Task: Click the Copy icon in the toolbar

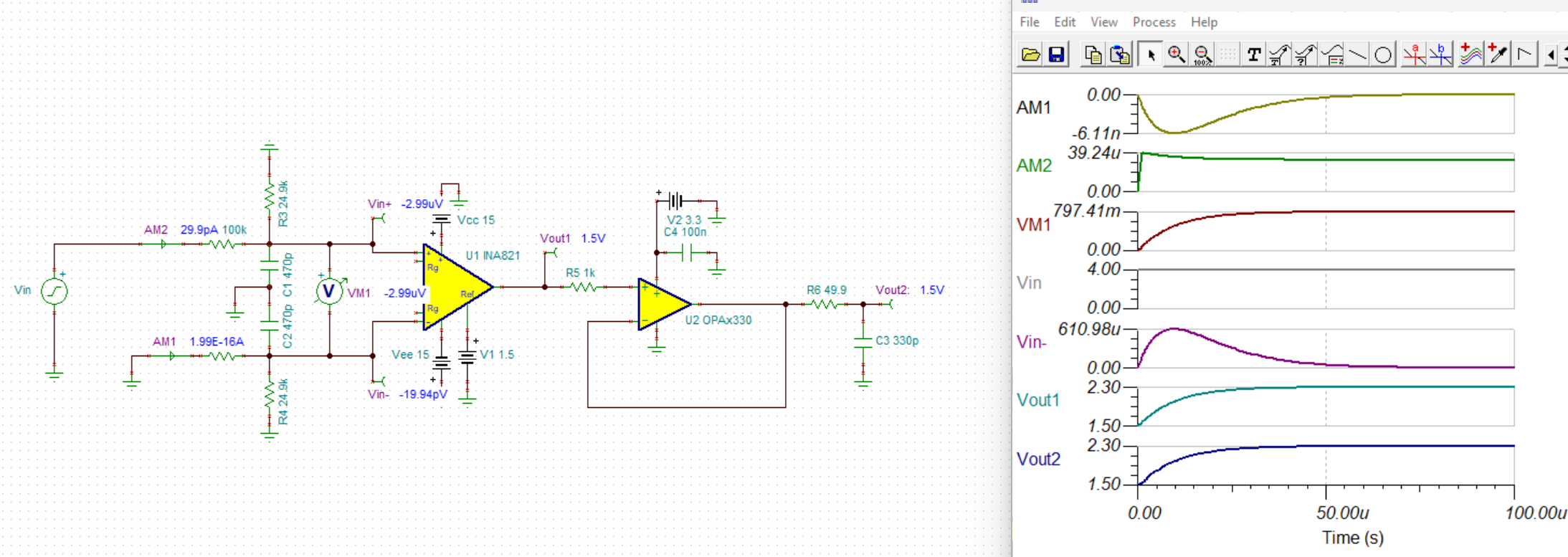Action: tap(1093, 54)
